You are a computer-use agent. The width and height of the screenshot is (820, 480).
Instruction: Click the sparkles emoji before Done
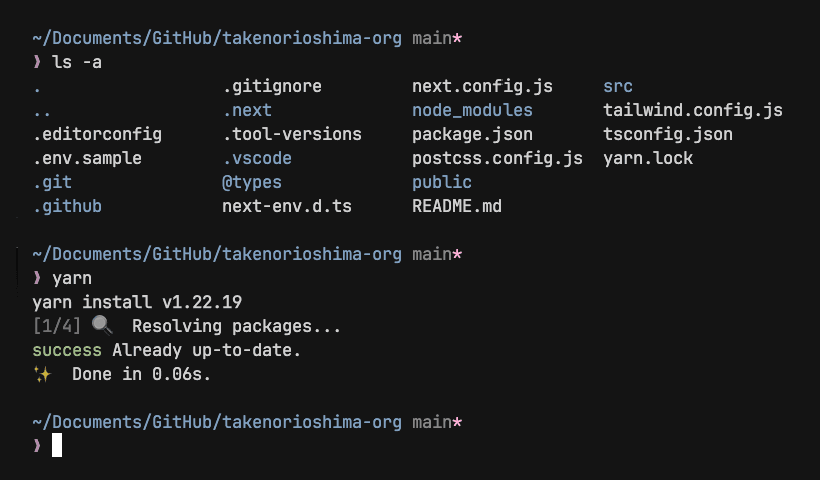click(x=42, y=374)
